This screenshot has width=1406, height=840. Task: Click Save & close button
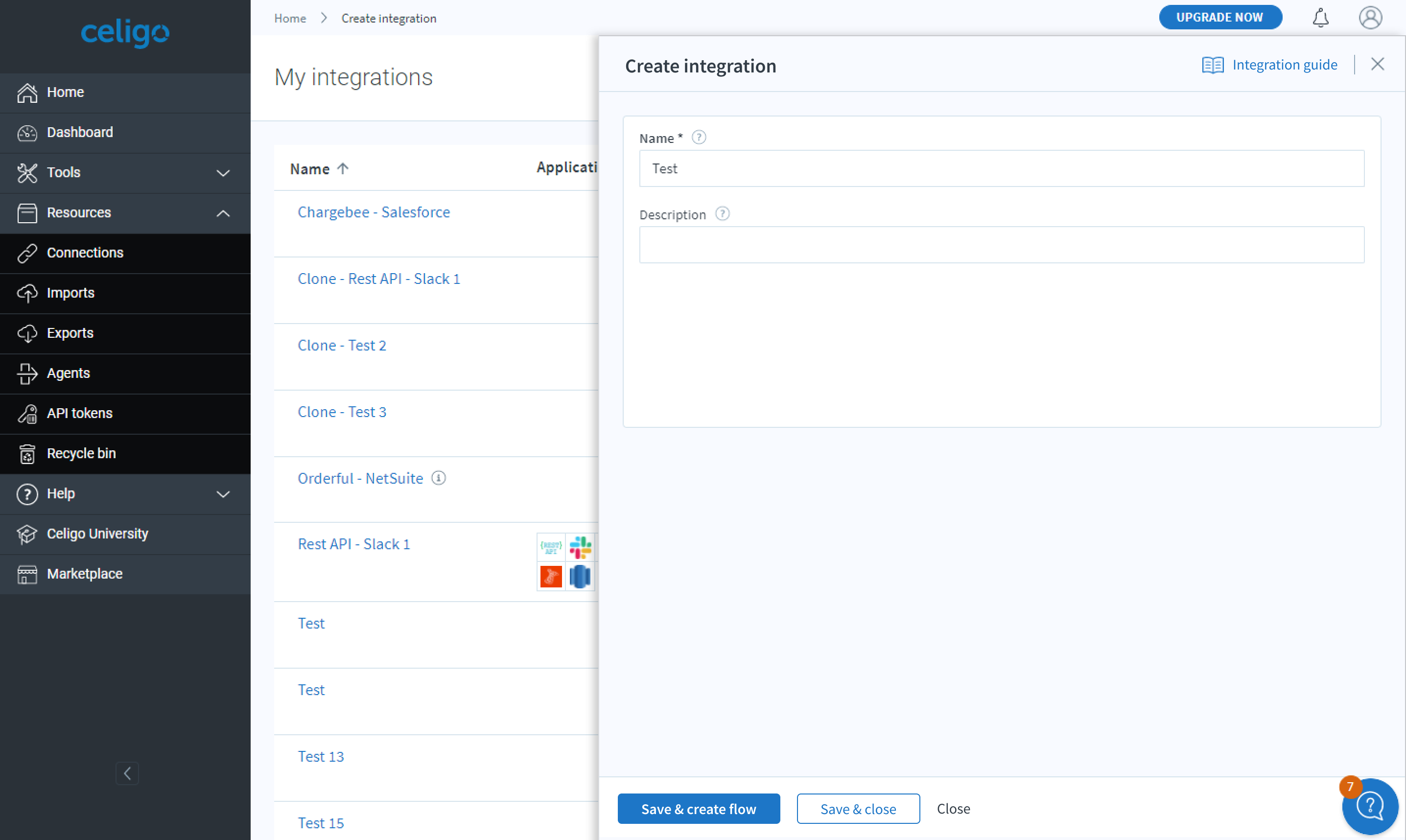pos(857,808)
